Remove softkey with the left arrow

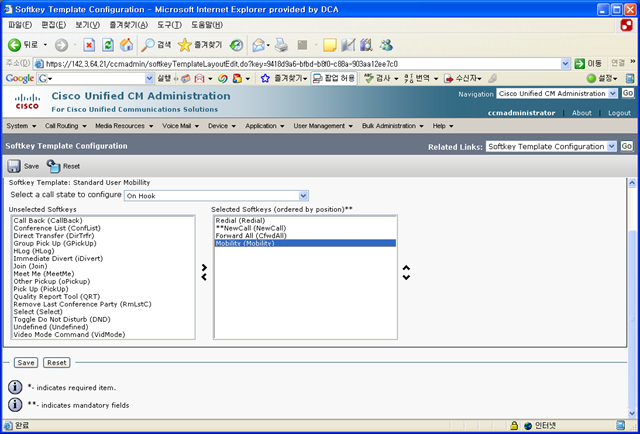point(204,277)
